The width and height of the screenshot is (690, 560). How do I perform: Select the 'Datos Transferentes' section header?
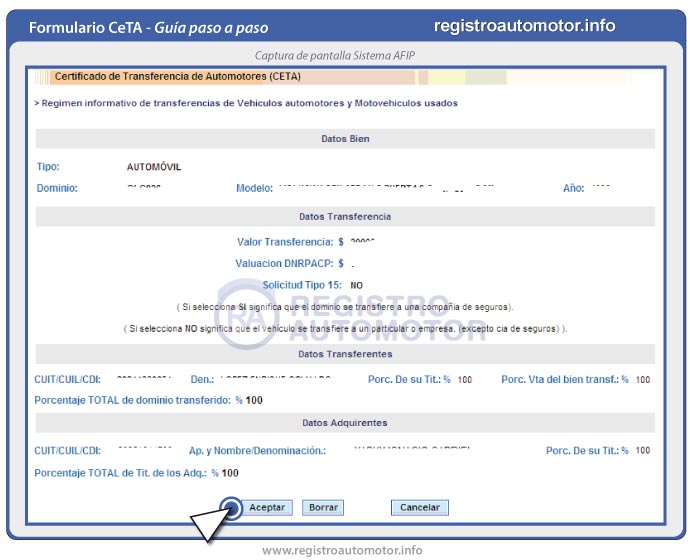(345, 354)
